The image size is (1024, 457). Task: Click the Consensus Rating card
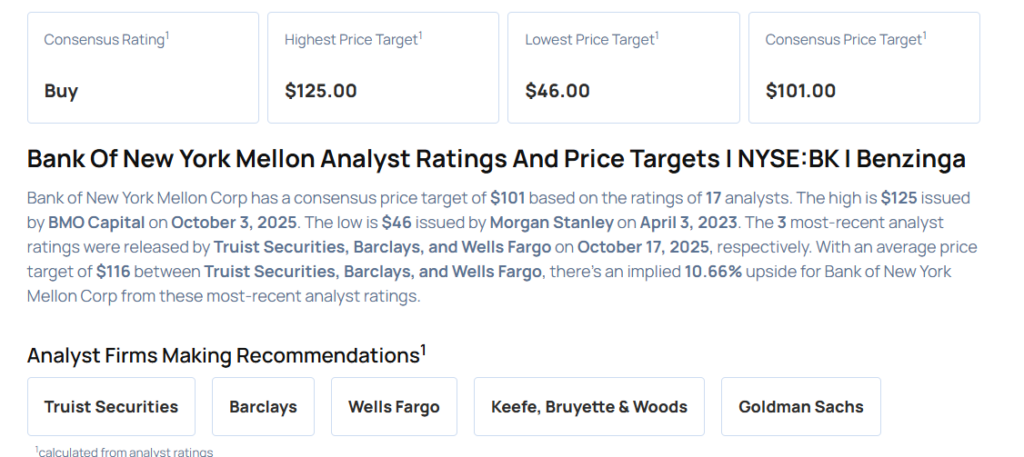point(142,67)
